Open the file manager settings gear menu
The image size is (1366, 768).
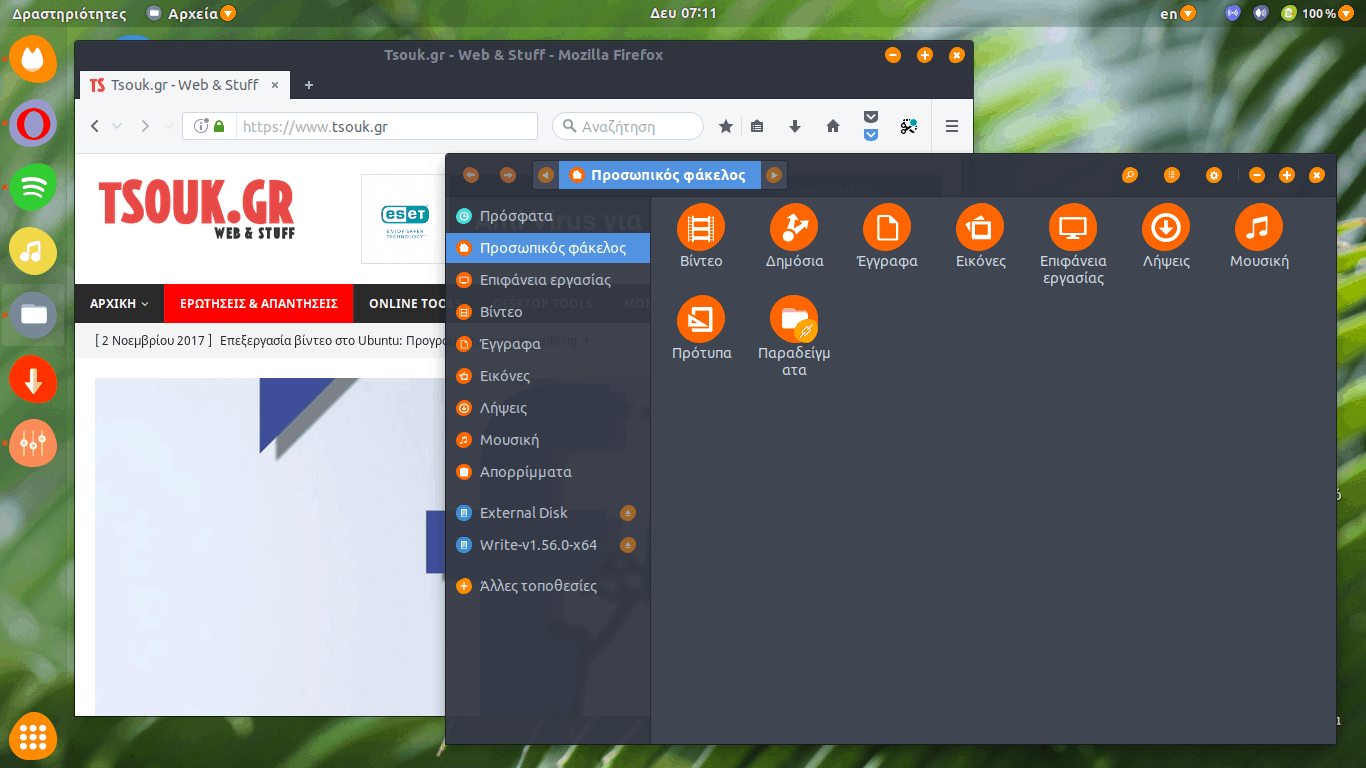pyautogui.click(x=1213, y=175)
